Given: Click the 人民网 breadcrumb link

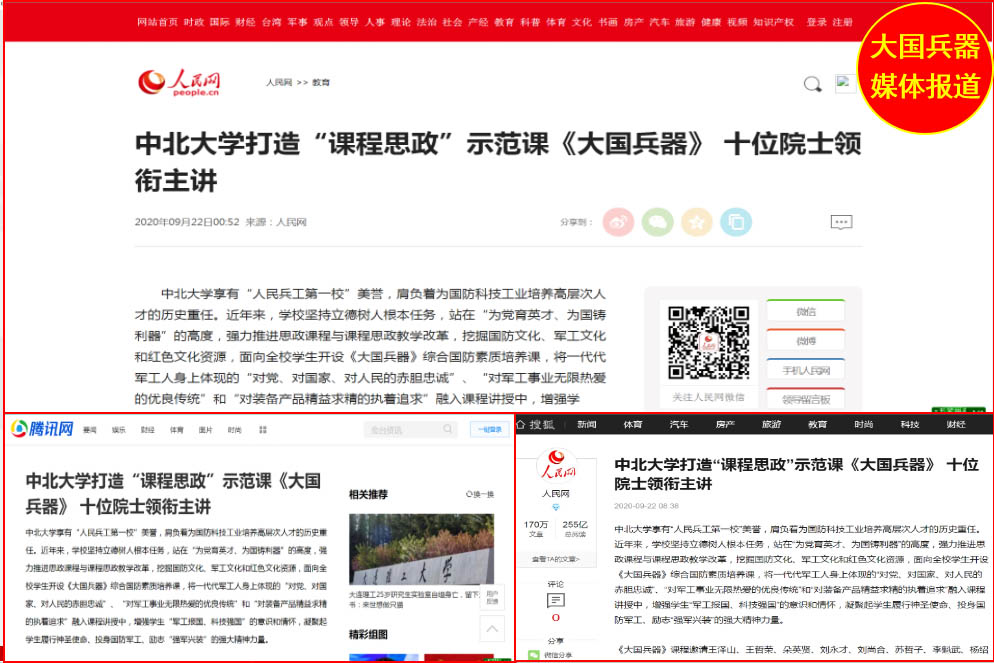Looking at the screenshot, I should pyautogui.click(x=279, y=82).
